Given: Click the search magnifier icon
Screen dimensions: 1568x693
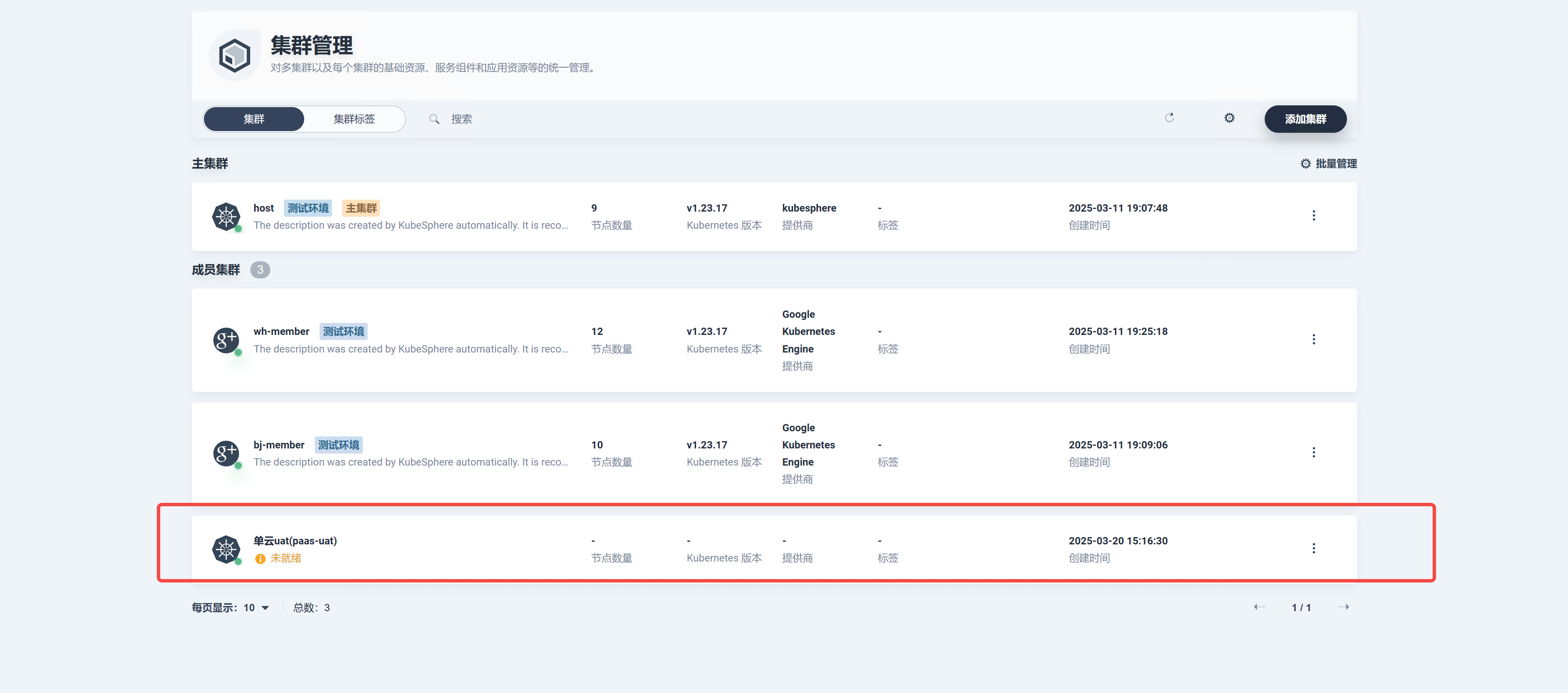Looking at the screenshot, I should coord(434,119).
